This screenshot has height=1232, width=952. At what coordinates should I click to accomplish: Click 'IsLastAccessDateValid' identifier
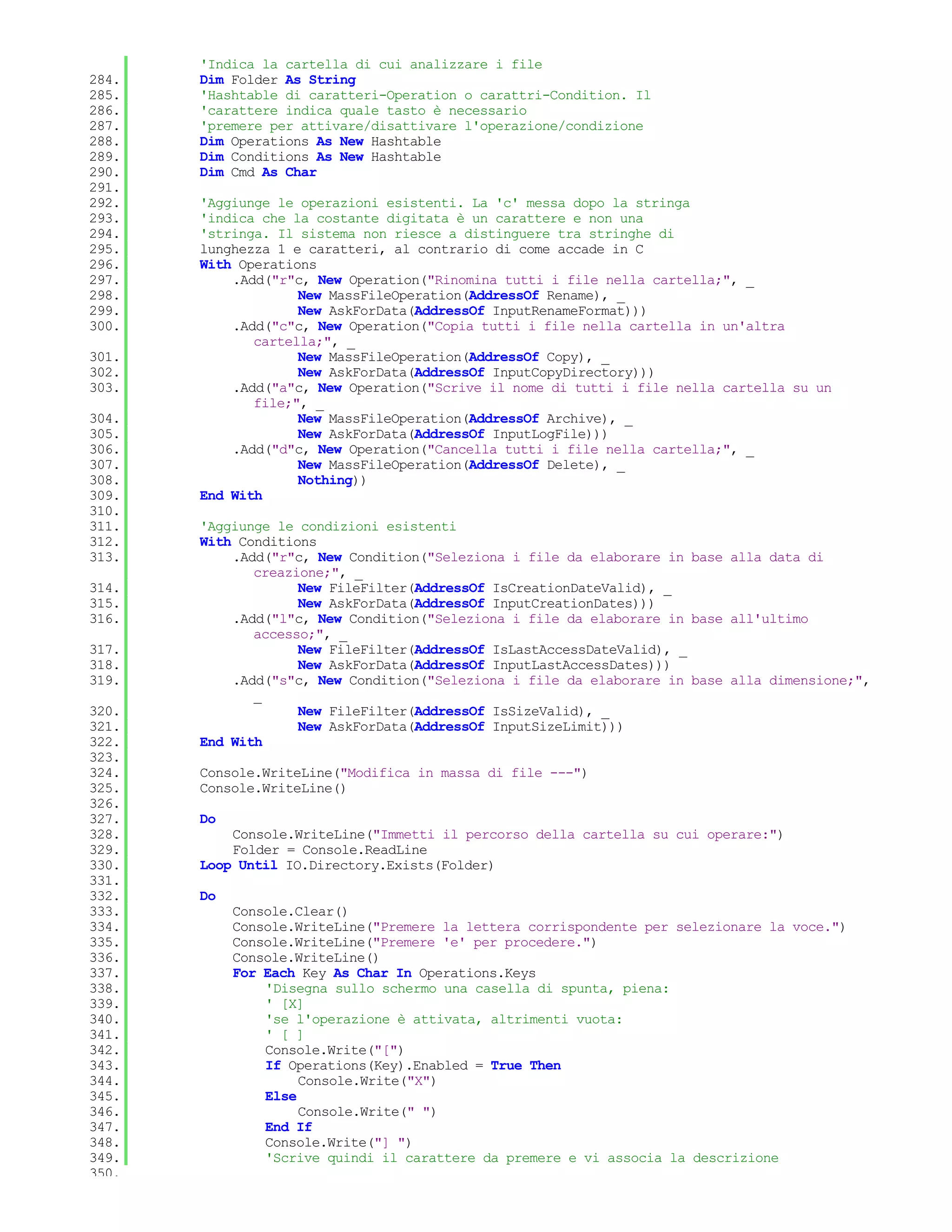[574, 650]
